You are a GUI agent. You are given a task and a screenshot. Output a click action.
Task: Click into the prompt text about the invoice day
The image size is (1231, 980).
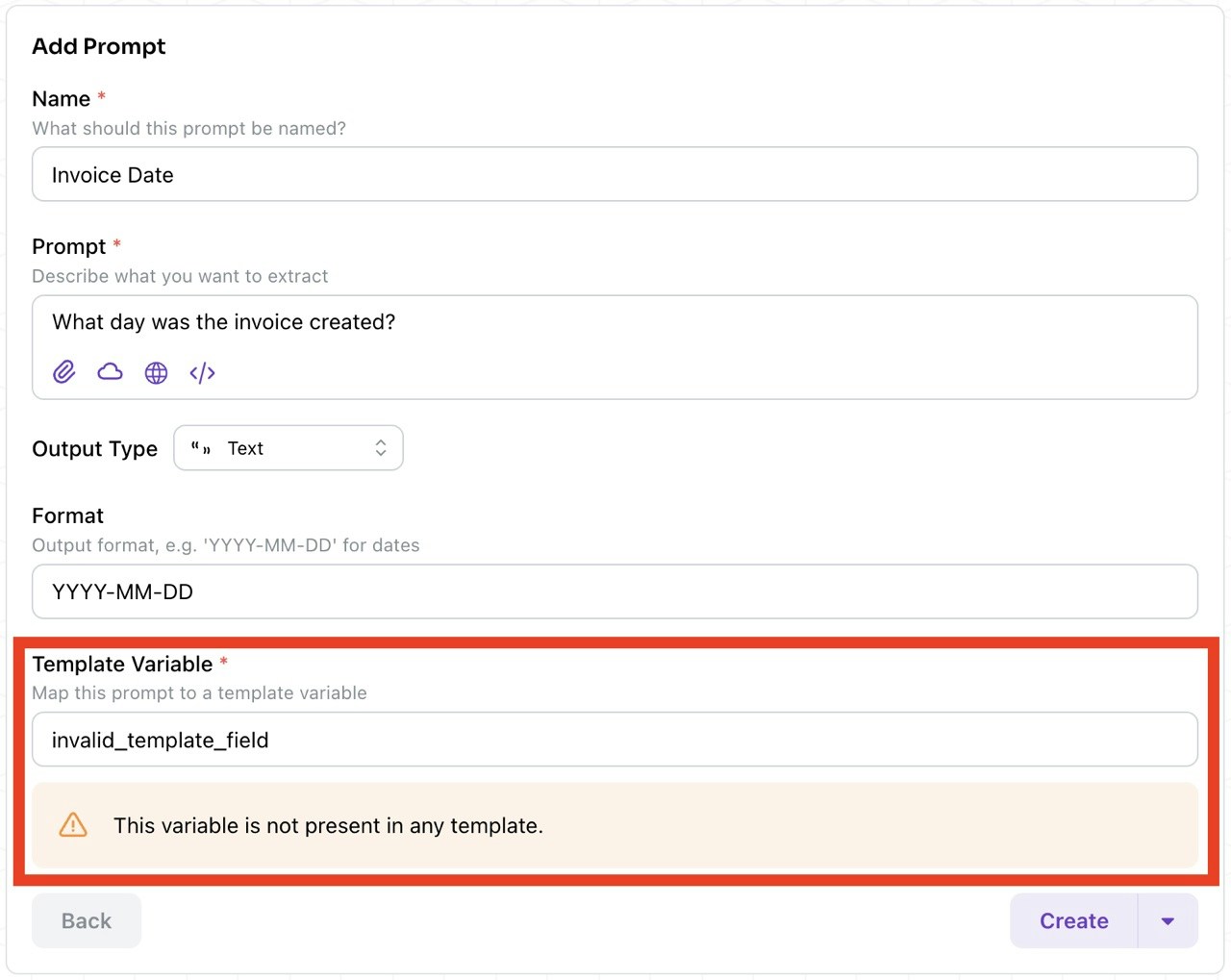pyautogui.click(x=223, y=322)
